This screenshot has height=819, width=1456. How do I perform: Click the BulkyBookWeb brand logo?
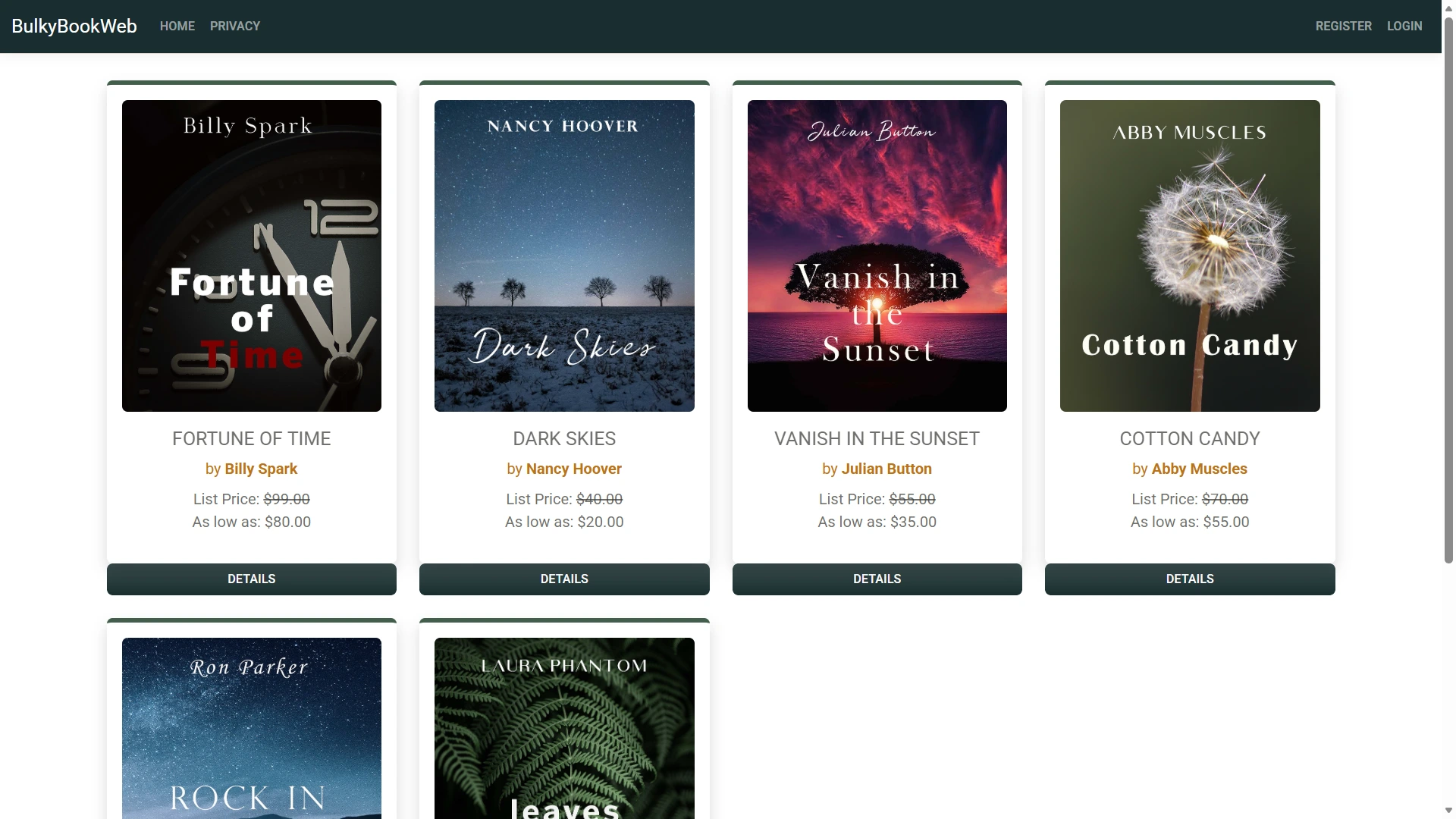point(74,26)
